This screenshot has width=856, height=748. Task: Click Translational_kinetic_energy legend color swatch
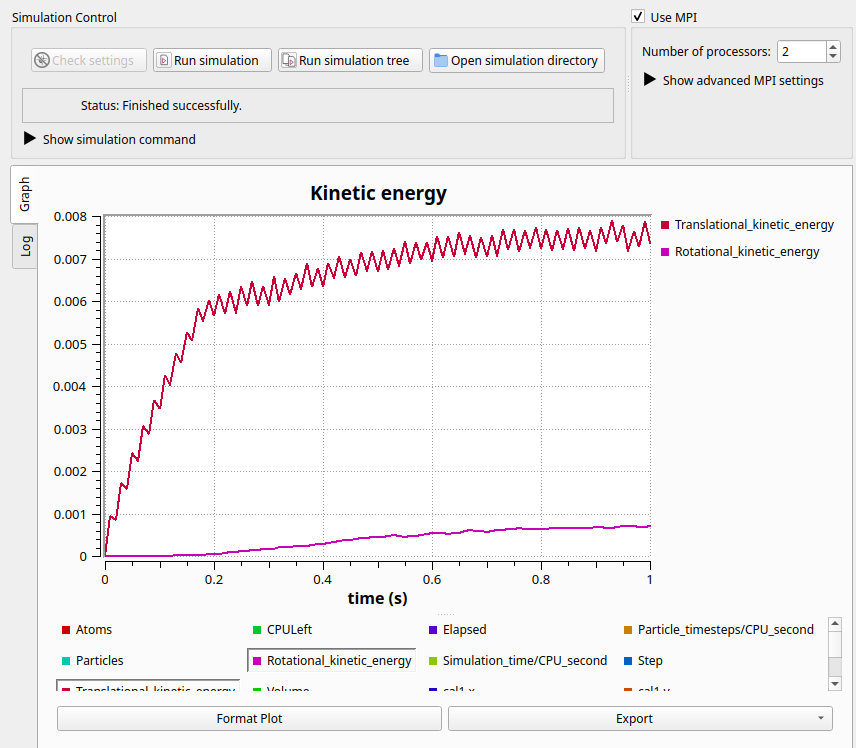coord(665,225)
